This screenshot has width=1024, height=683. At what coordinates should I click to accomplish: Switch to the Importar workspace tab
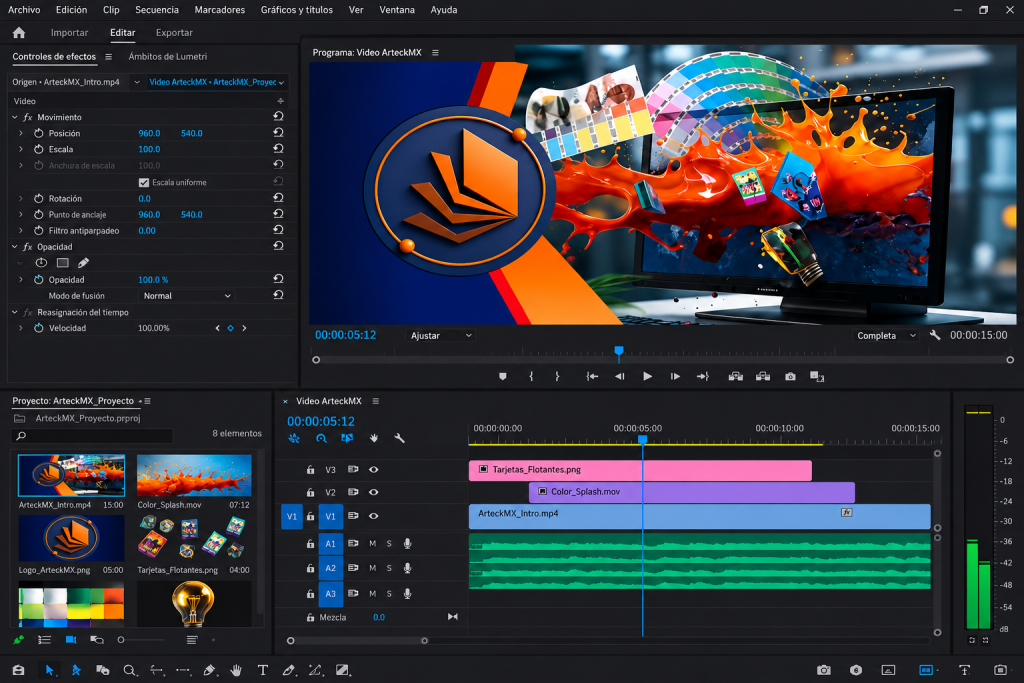point(69,33)
